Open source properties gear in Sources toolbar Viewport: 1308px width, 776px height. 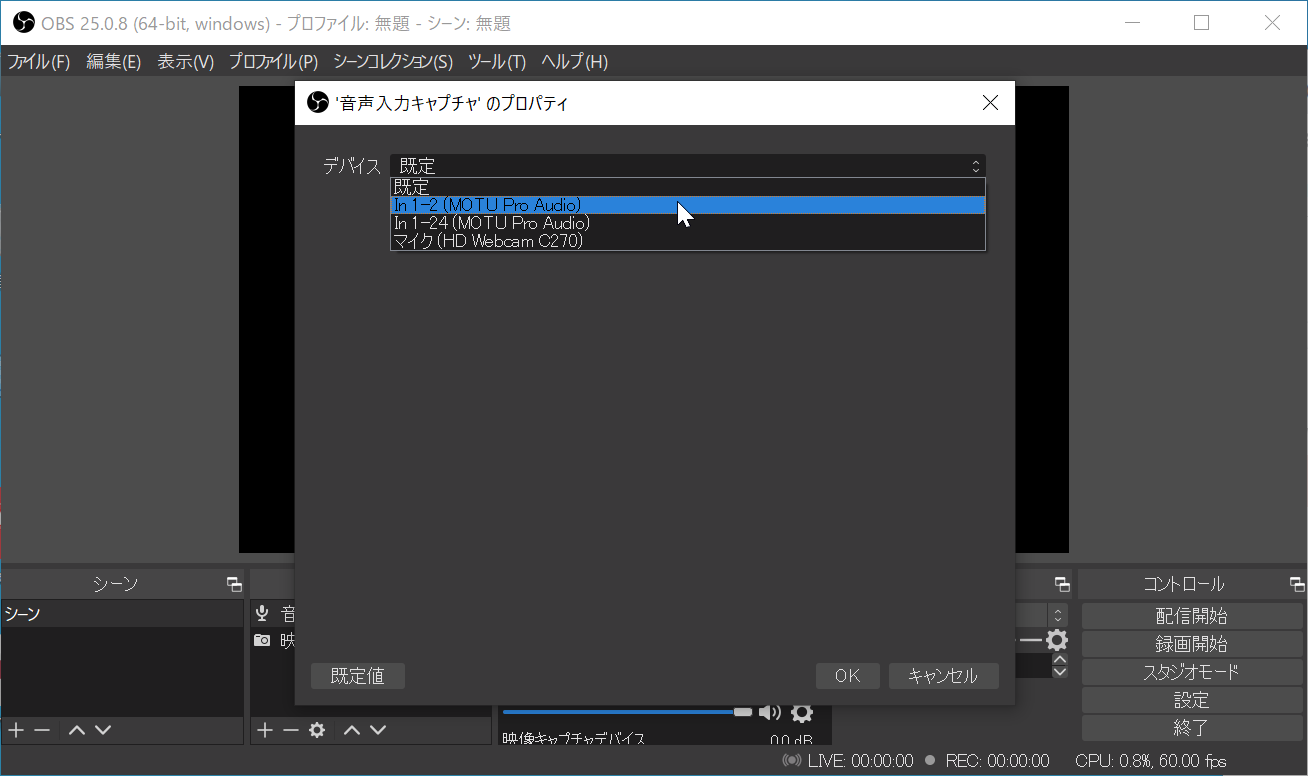click(317, 730)
